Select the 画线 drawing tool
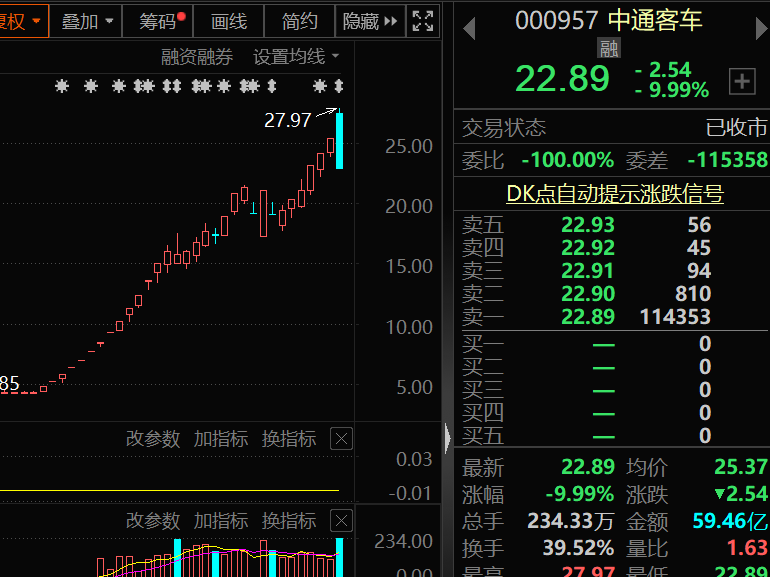Viewport: 770px width, 577px height. [x=229, y=21]
